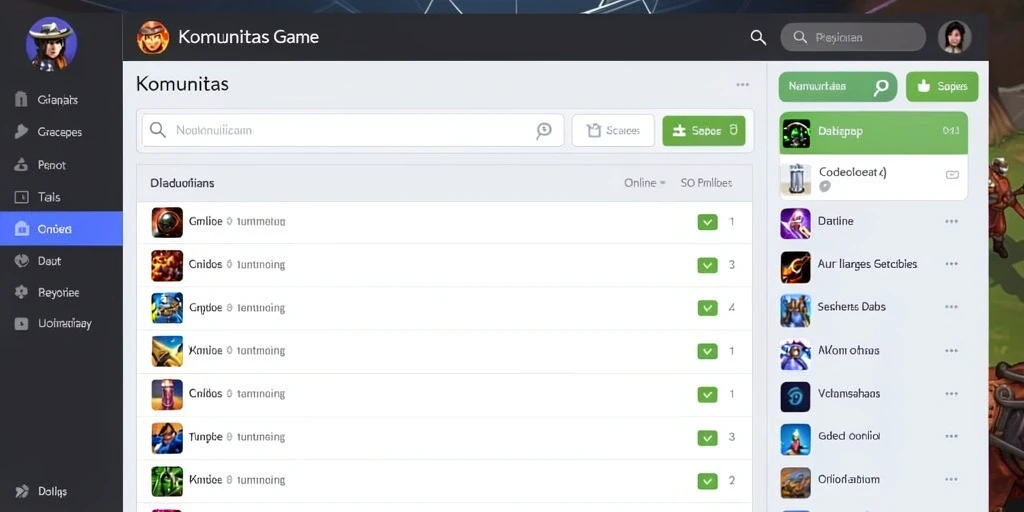This screenshot has height=512, width=1024.
Task: Select the highlighted Cnided sidebar item
Action: [x=61, y=229]
